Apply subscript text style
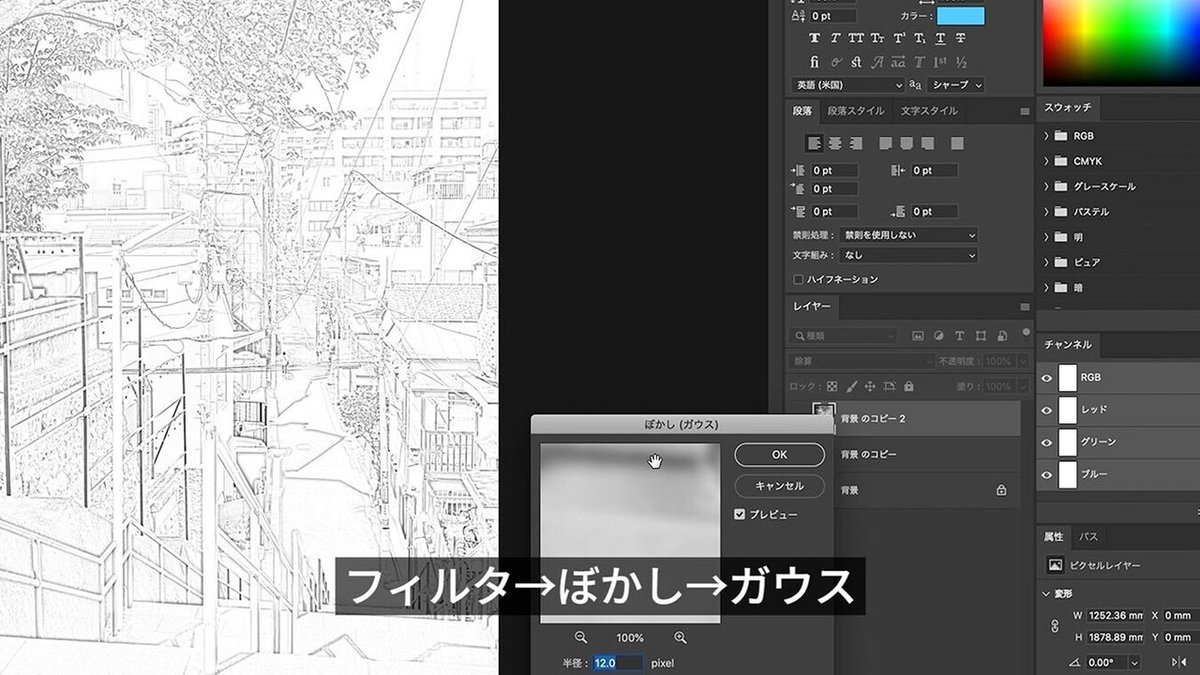 tap(919, 38)
